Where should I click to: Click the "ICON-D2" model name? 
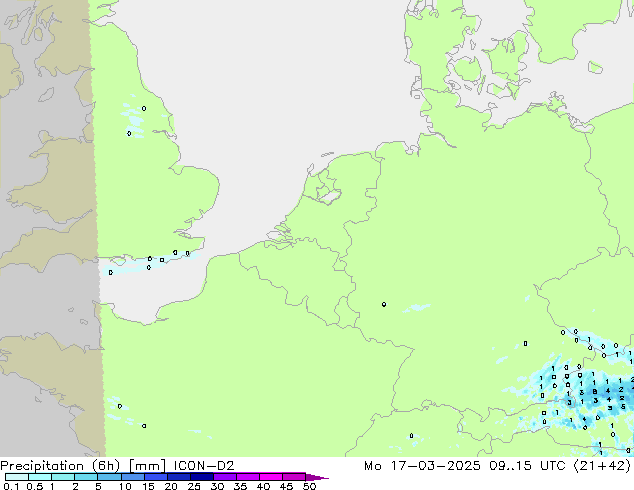pyautogui.click(x=204, y=466)
